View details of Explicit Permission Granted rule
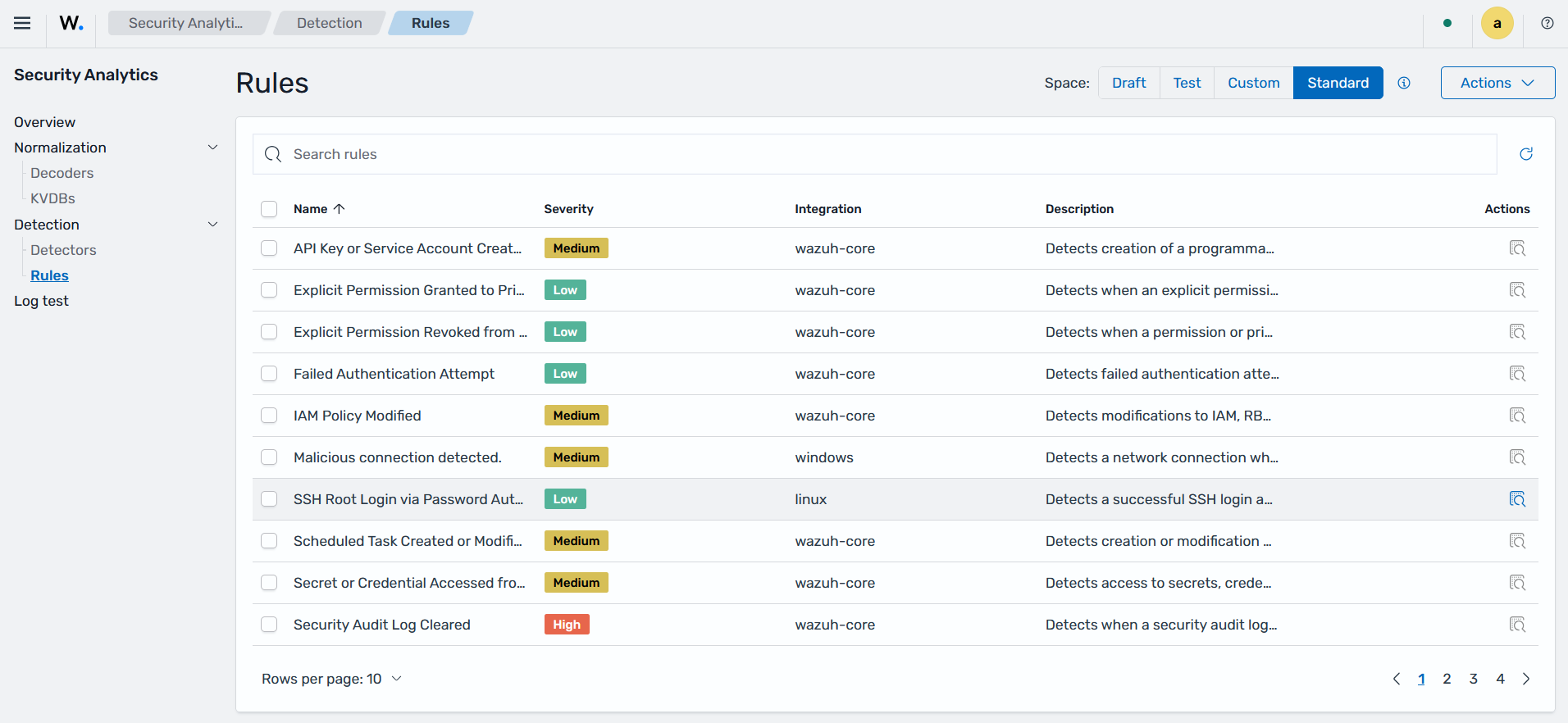This screenshot has height=723, width=1568. (1517, 290)
